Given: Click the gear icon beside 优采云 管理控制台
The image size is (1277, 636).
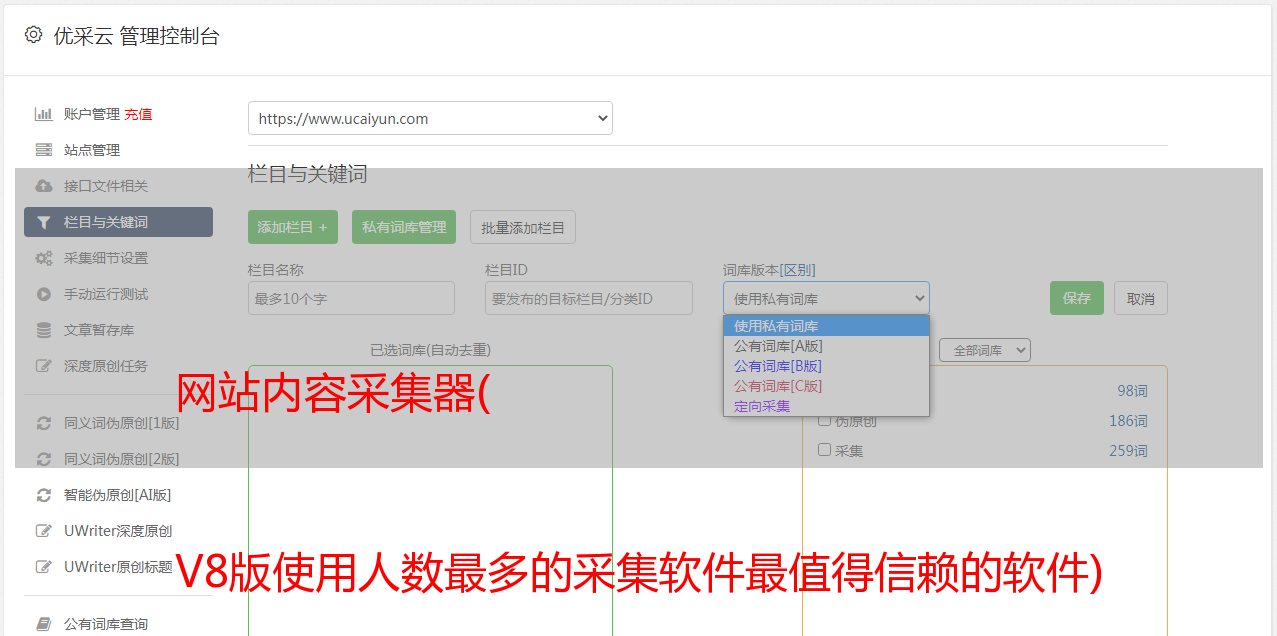Looking at the screenshot, I should click(x=34, y=35).
